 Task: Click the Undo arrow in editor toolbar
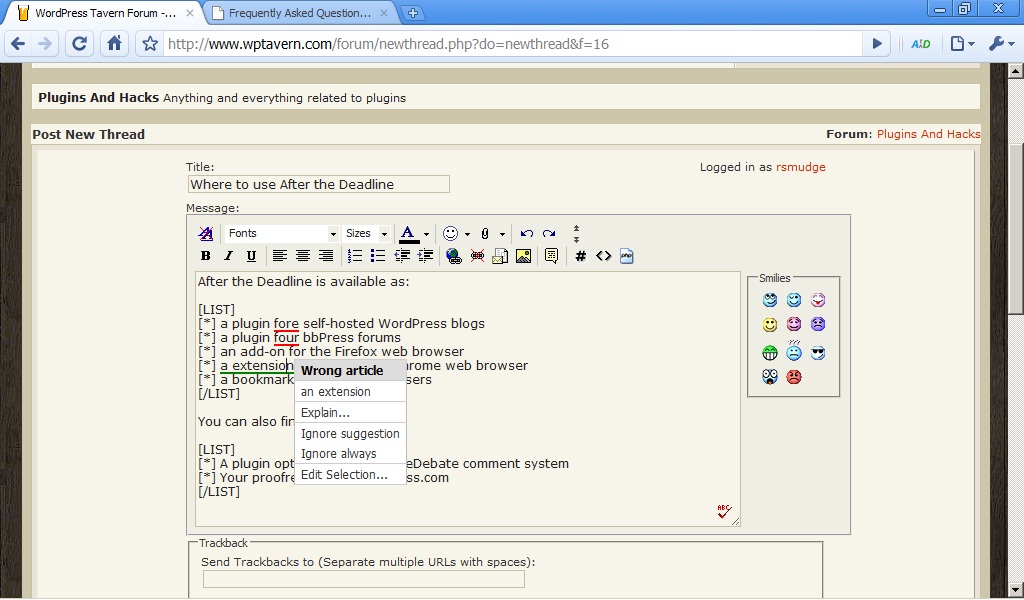[527, 233]
